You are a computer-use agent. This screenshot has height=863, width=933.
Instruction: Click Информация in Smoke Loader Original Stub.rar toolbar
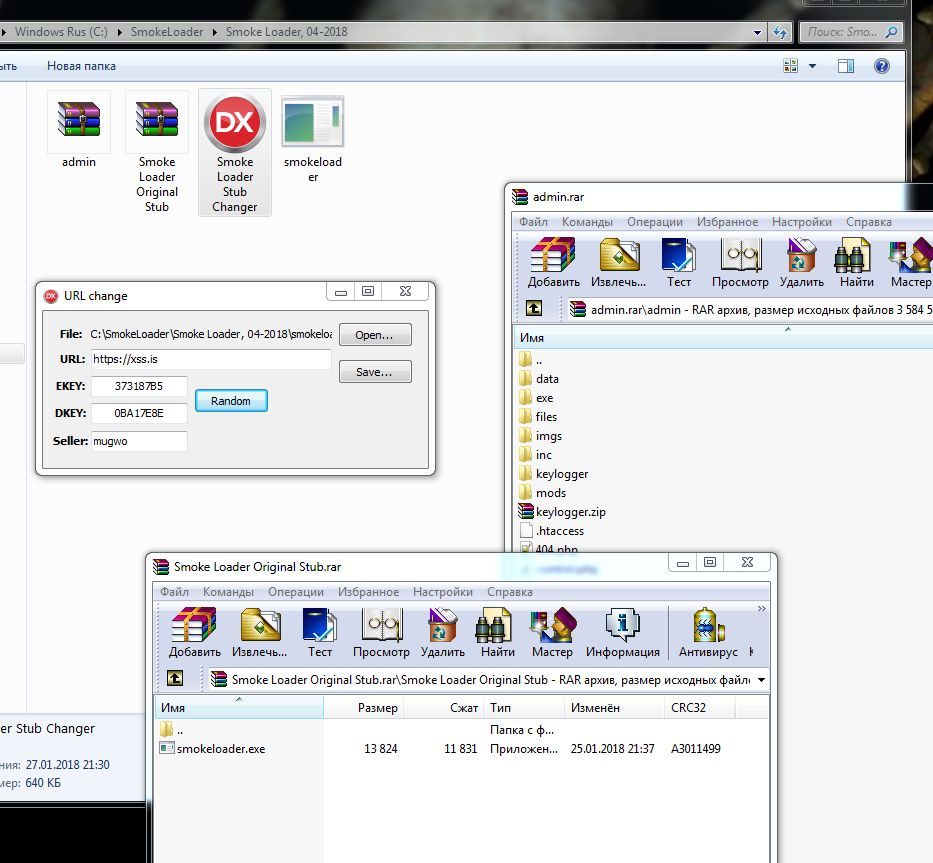click(x=622, y=633)
